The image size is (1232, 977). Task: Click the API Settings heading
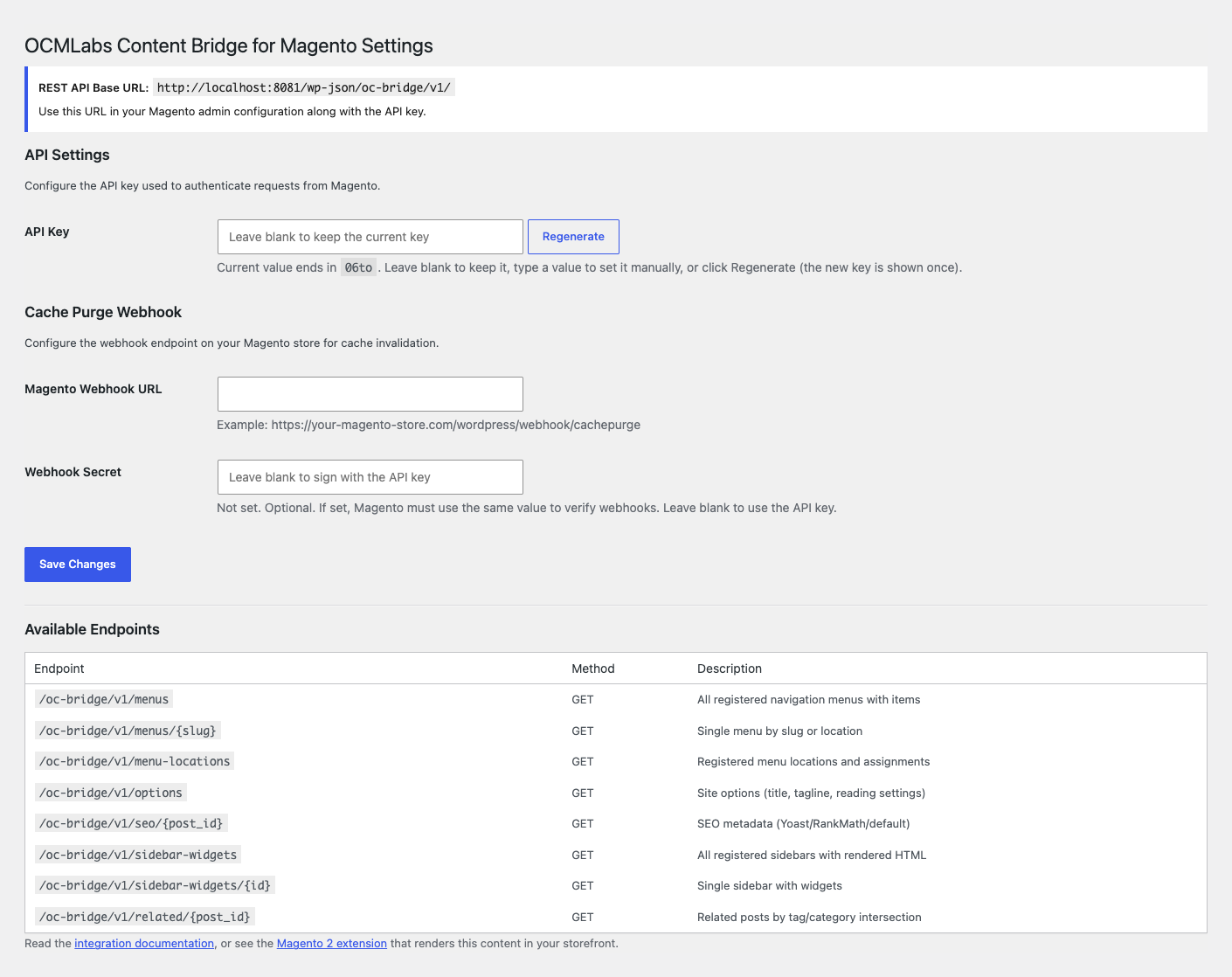tap(67, 155)
